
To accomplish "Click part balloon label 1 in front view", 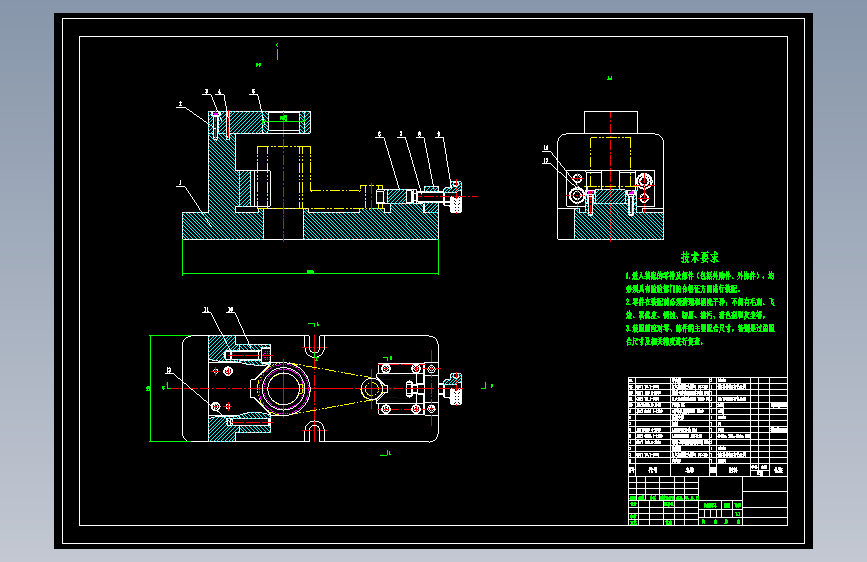I will [x=180, y=183].
